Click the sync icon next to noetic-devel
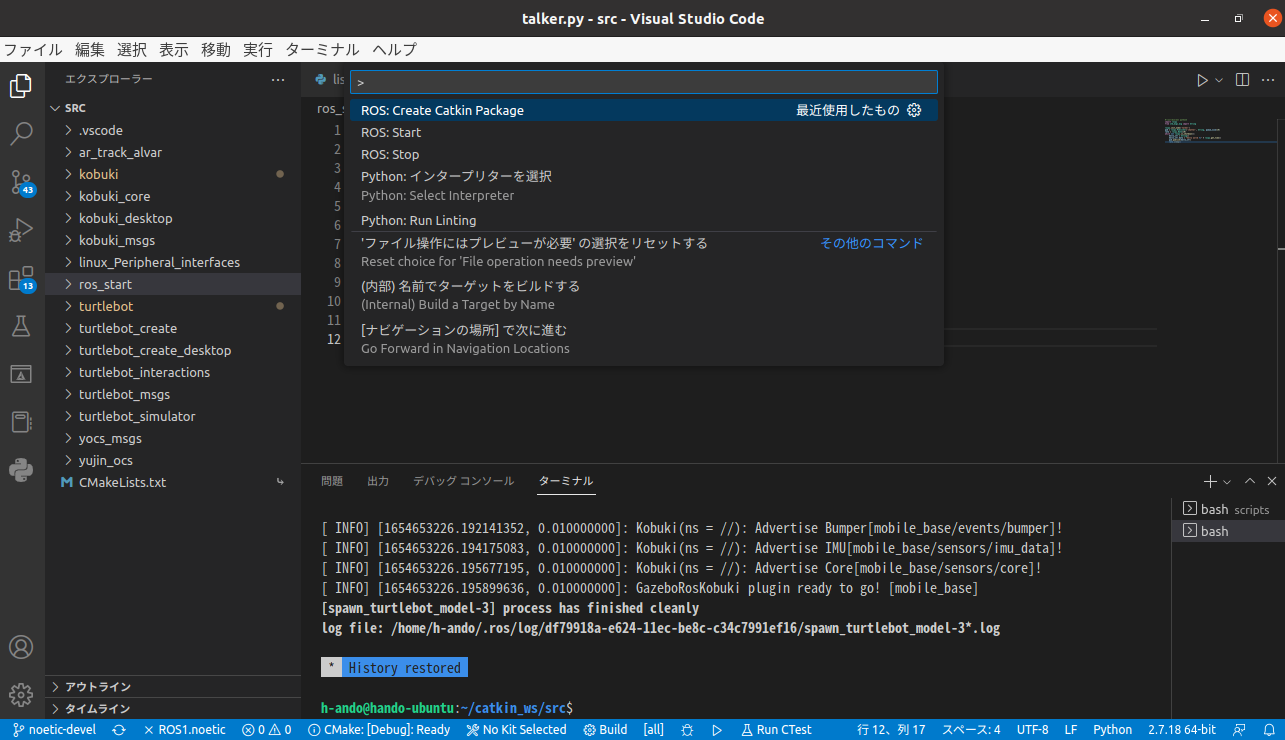 119,729
